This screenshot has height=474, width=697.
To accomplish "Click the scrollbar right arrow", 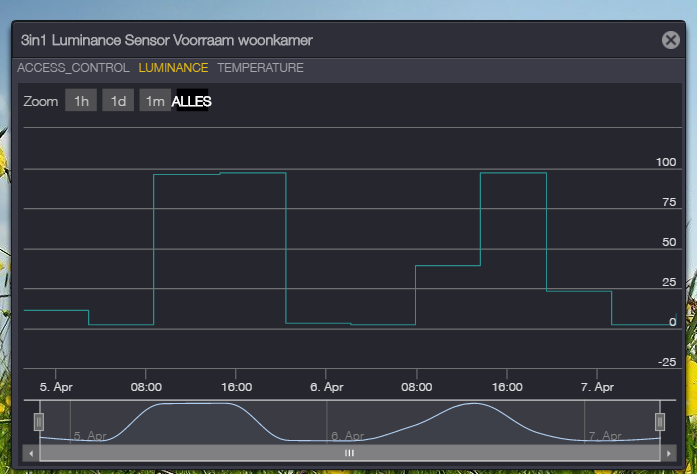I will click(667, 453).
